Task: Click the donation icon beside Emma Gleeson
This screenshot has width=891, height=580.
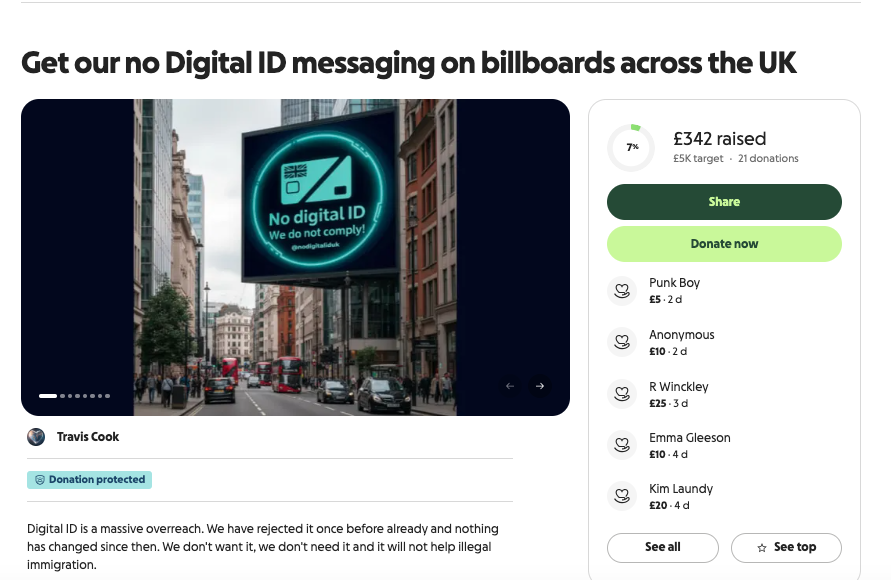Action: (622, 445)
